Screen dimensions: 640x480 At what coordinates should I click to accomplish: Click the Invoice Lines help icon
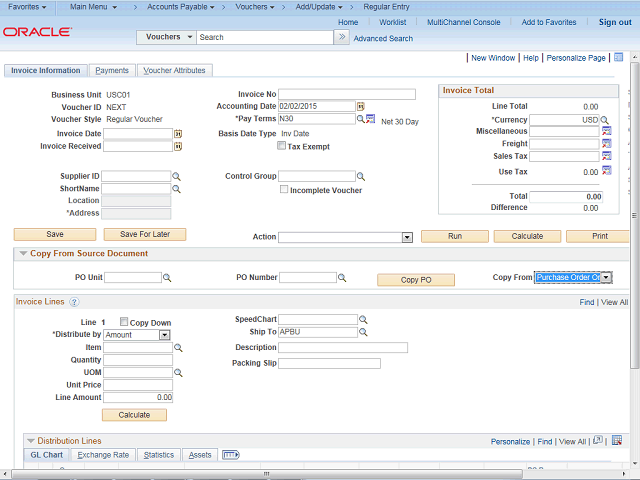coord(74,302)
